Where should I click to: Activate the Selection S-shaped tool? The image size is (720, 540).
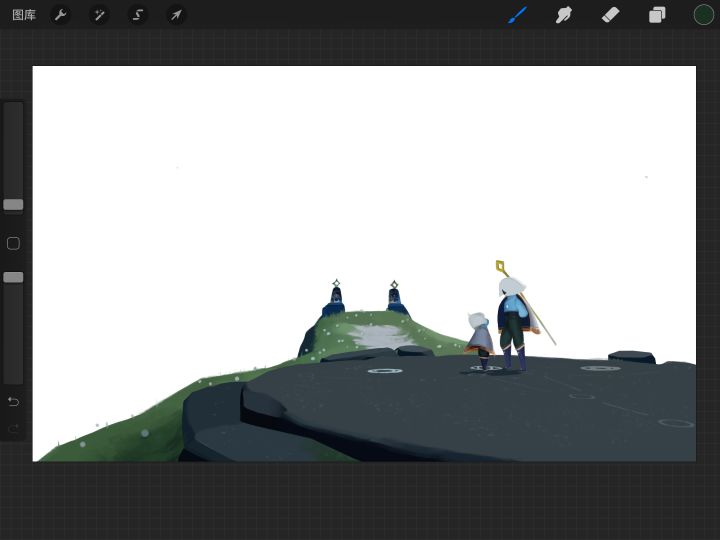[x=138, y=15]
